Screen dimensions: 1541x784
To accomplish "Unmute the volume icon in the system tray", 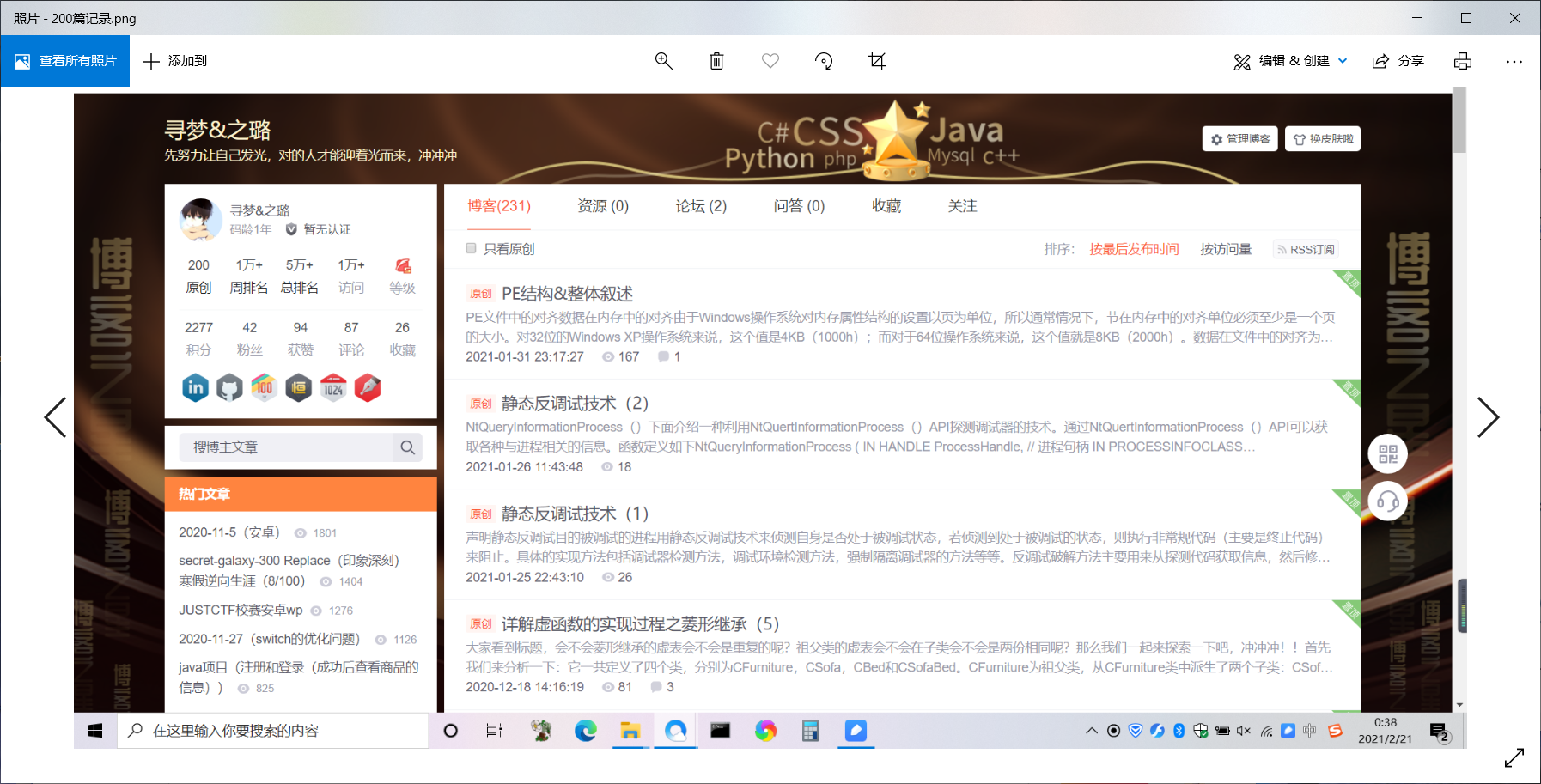I will 1243,731.
